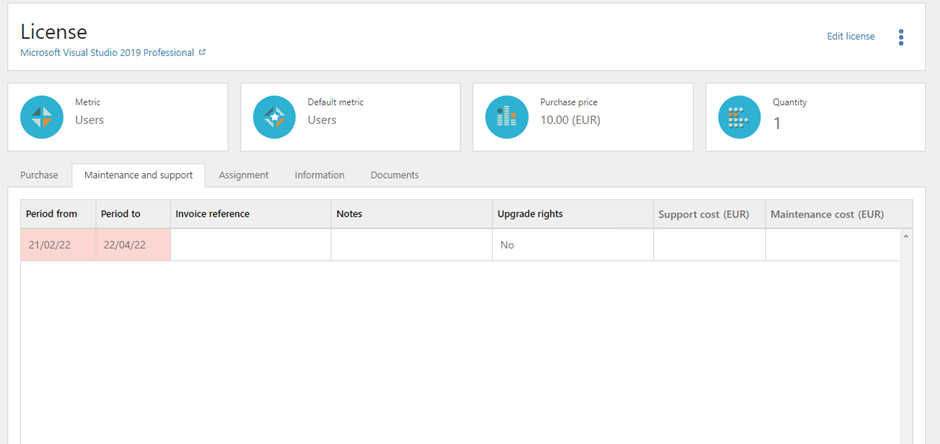Click the Upgrade rights value No
The image size is (940, 444).
507,245
